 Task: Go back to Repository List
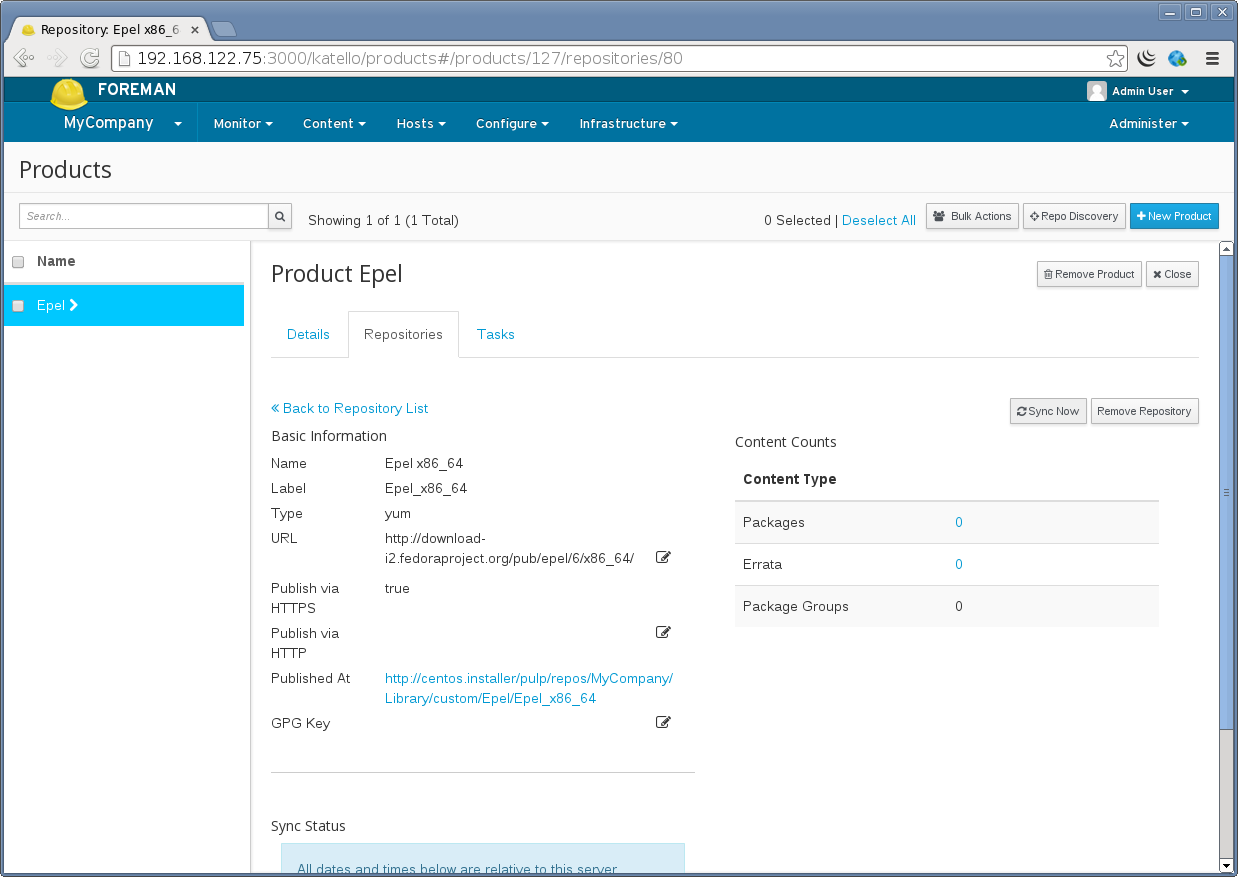(x=350, y=408)
